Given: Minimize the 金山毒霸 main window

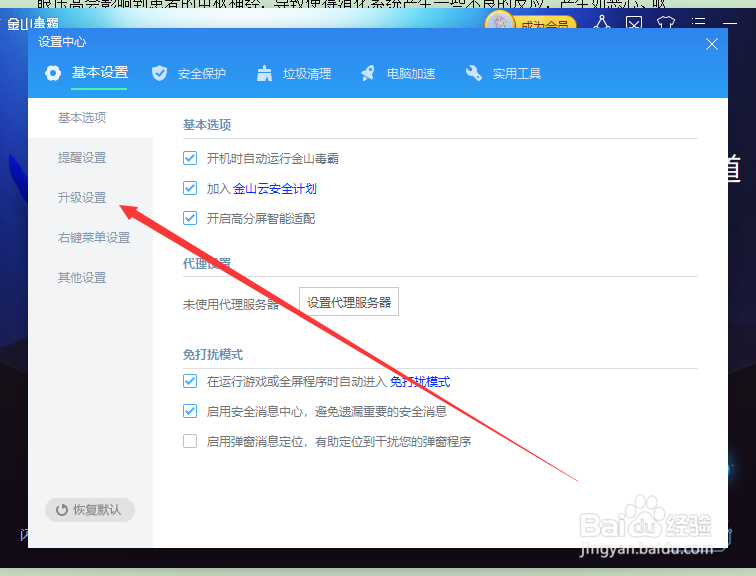Looking at the screenshot, I should (730, 23).
